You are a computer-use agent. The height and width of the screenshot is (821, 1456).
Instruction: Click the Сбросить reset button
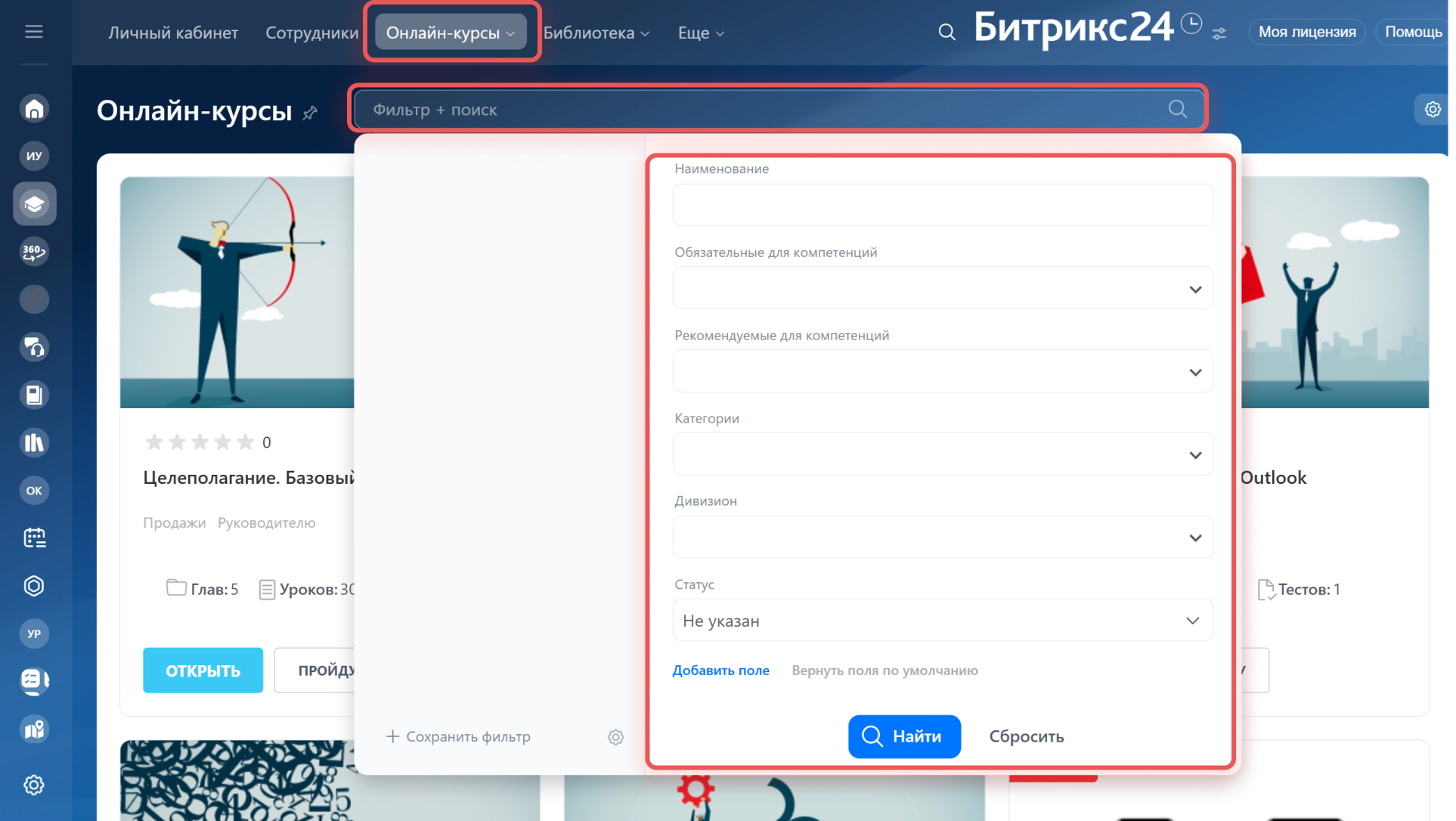click(x=1026, y=736)
